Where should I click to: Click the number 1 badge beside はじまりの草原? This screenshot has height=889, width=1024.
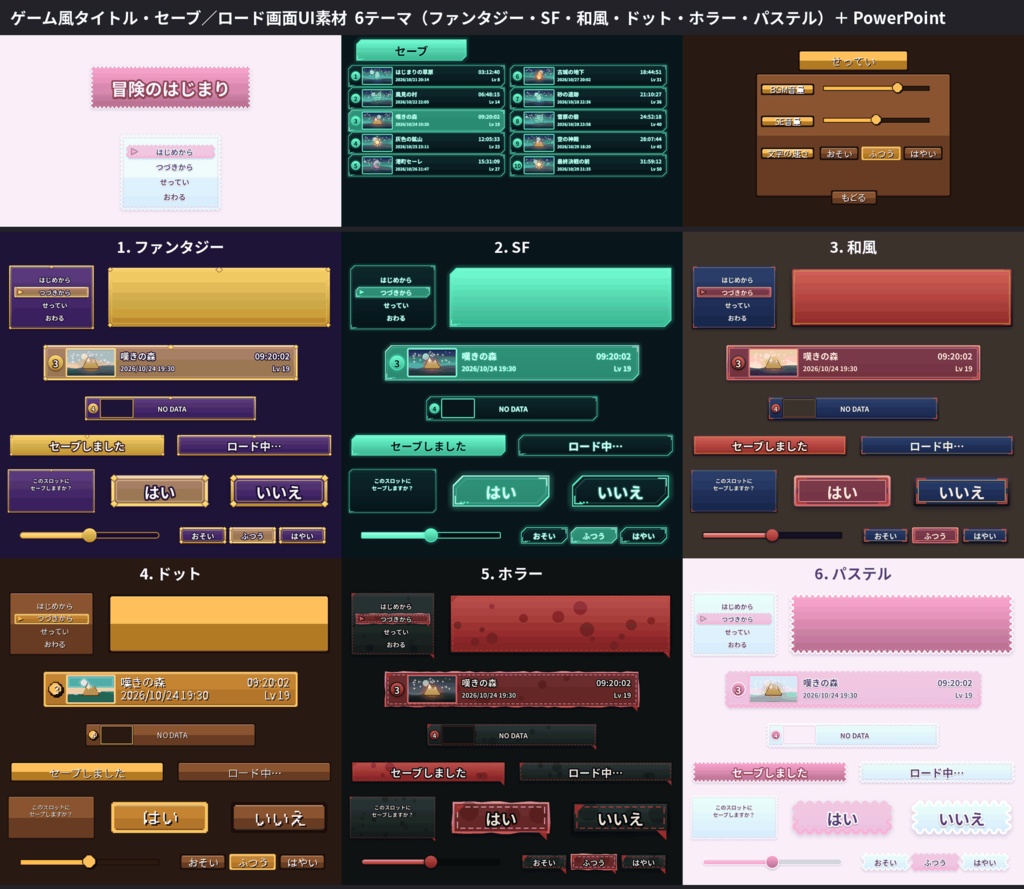point(355,76)
